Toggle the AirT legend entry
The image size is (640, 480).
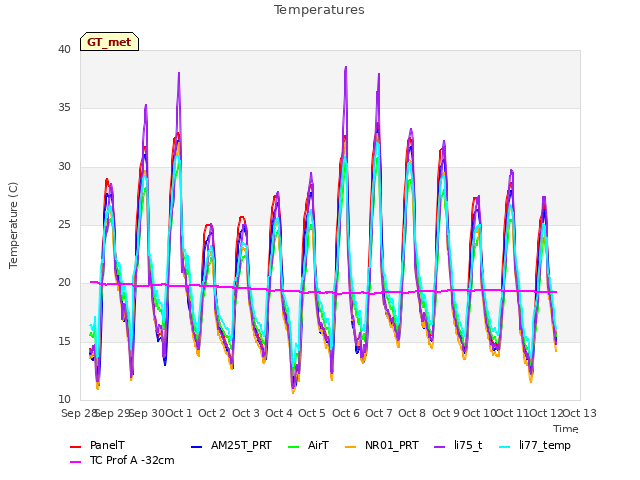pos(309,445)
